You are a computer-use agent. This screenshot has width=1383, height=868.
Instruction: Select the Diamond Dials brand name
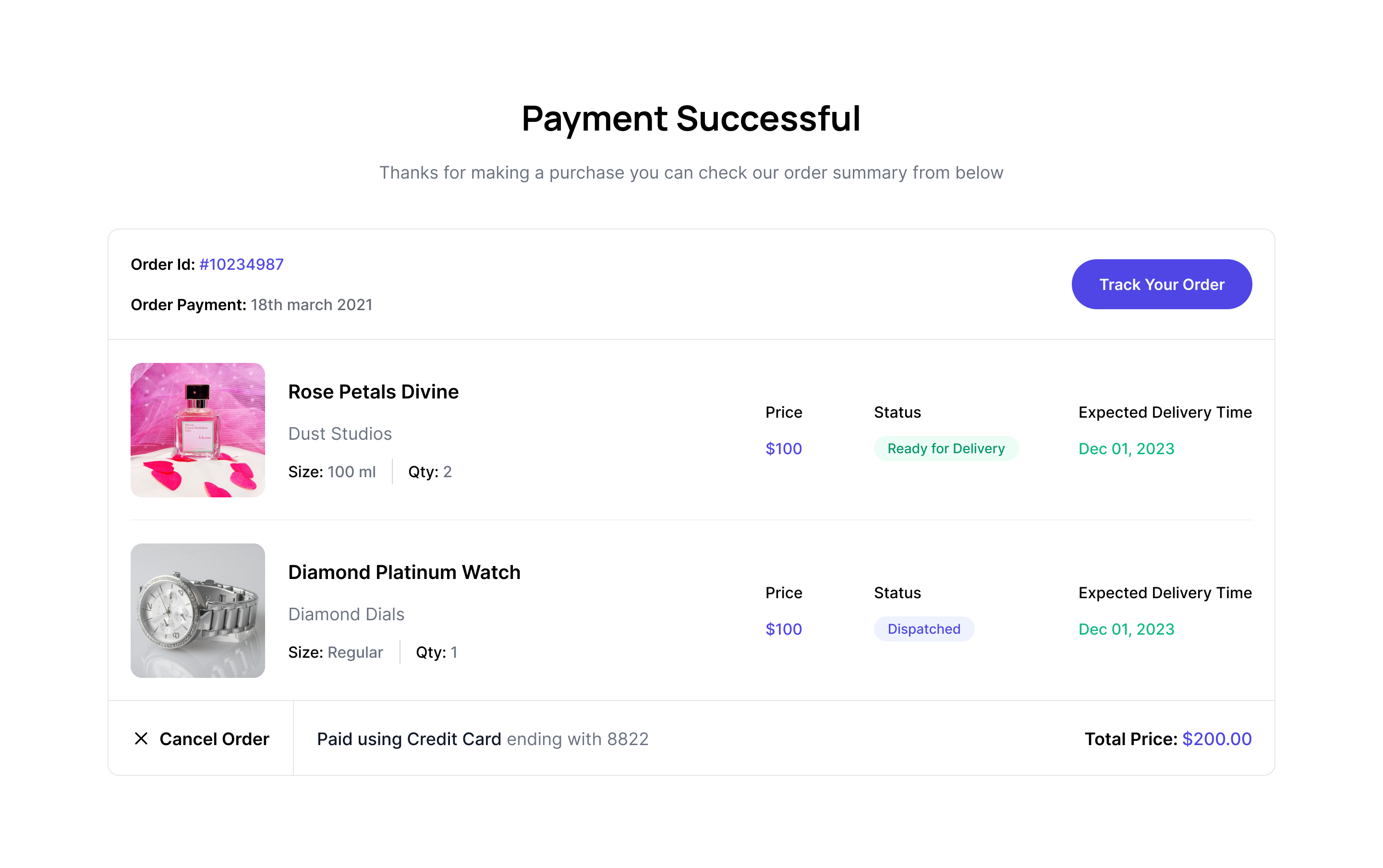point(346,614)
